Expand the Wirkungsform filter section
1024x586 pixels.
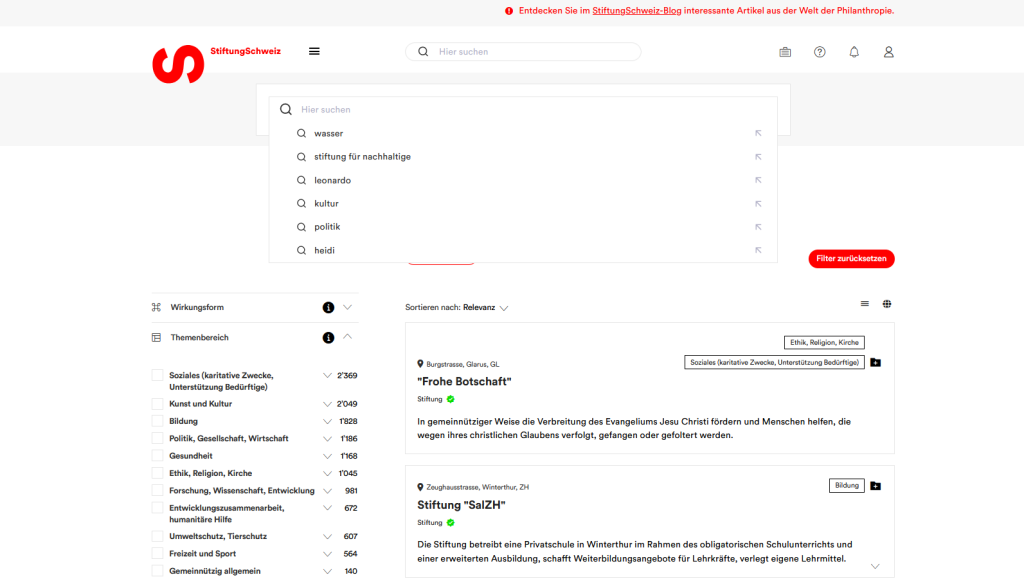coord(347,307)
